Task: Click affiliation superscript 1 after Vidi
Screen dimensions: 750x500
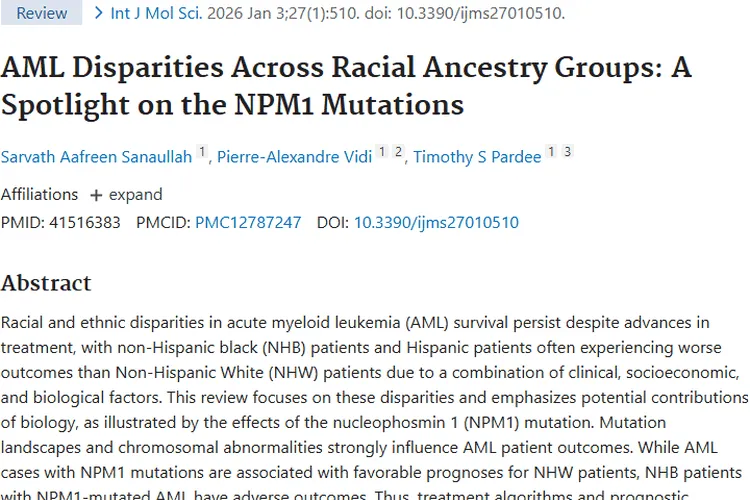Action: coord(382,152)
